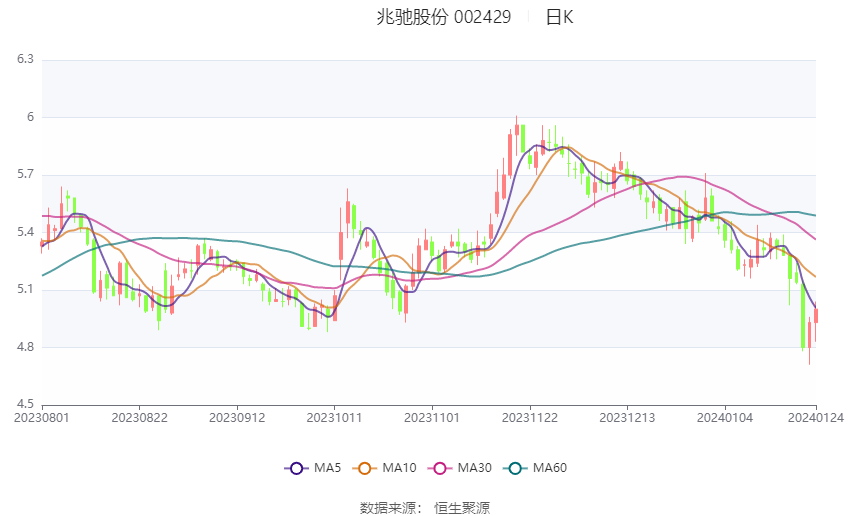This screenshot has height=516, width=850.
Task: Toggle the MA5 legend circle marker
Action: (296, 468)
